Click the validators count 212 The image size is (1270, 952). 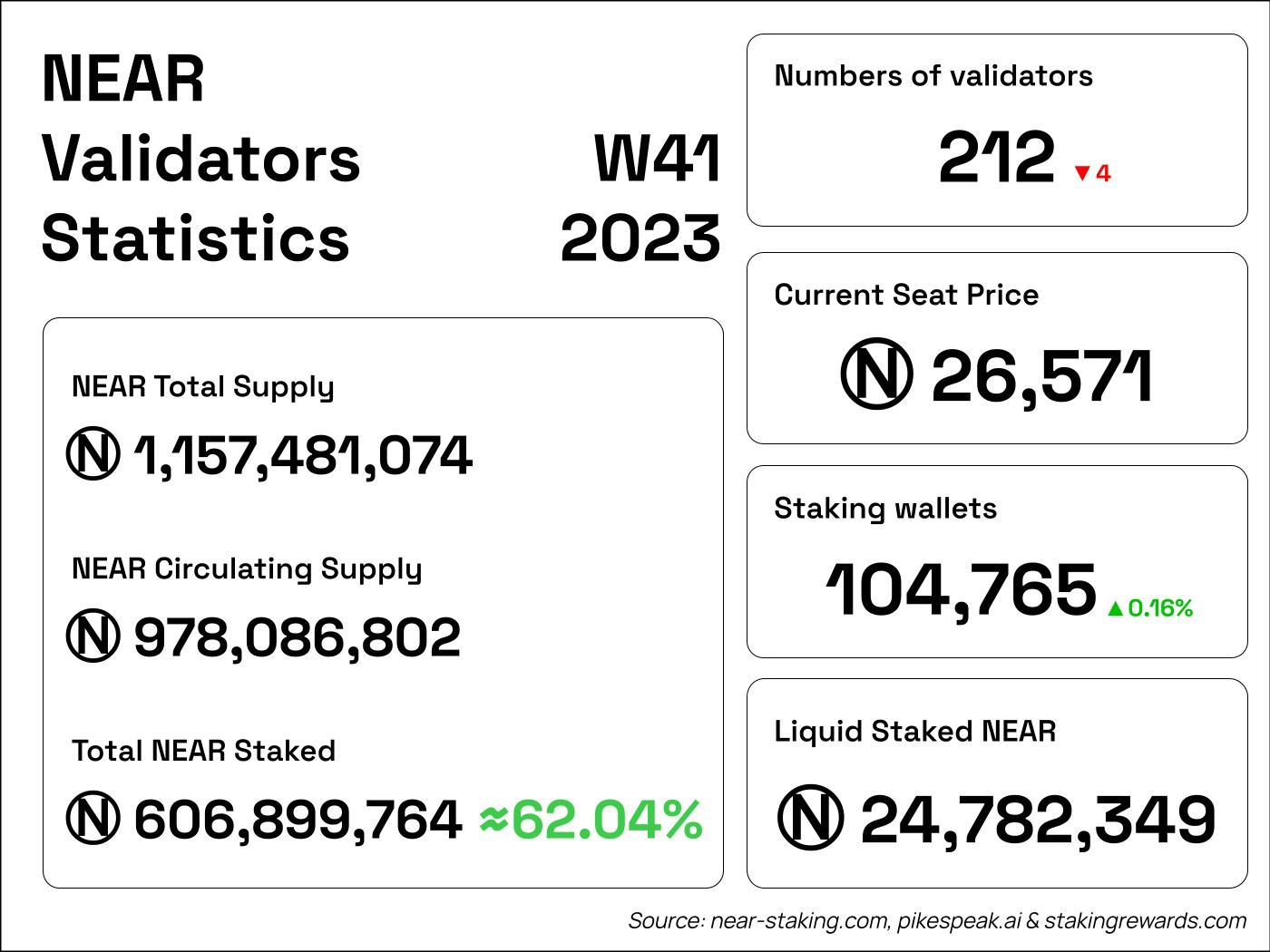tap(996, 158)
